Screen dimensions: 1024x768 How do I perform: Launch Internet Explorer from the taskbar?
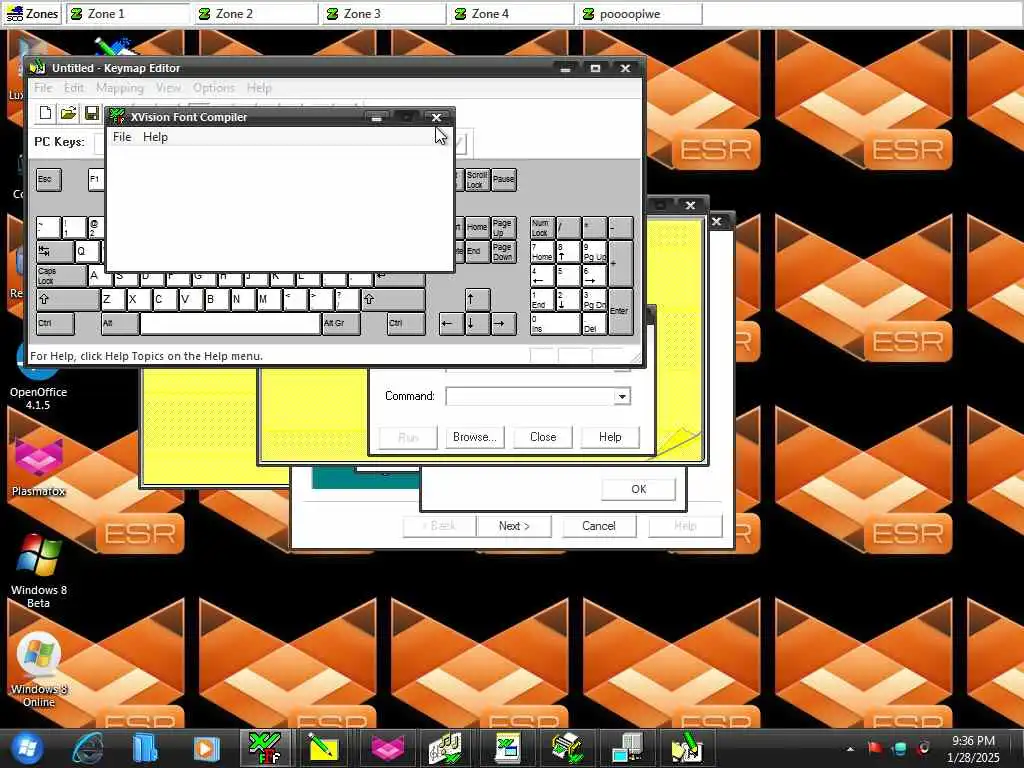[x=88, y=748]
